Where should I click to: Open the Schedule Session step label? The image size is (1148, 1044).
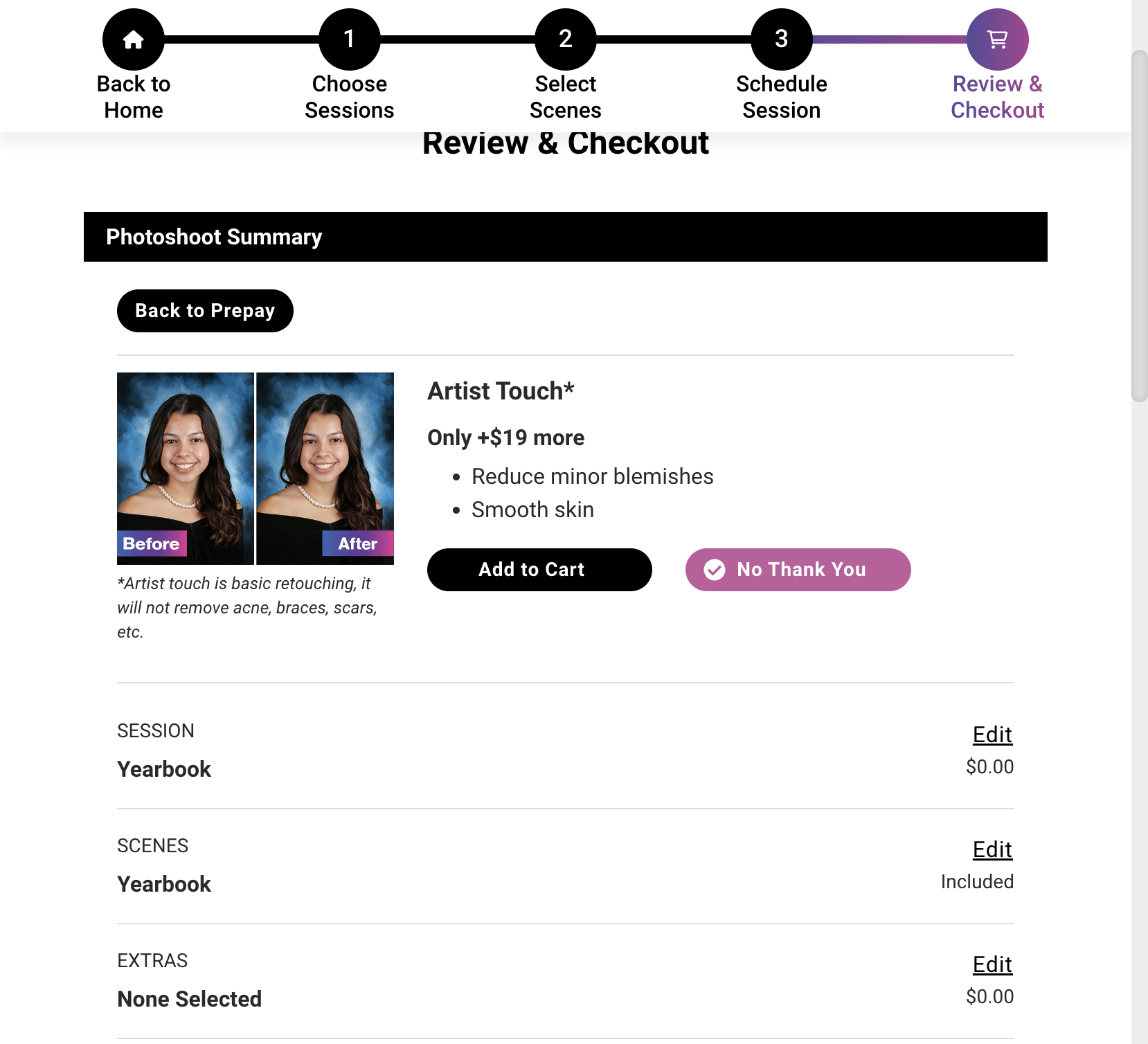point(782,97)
